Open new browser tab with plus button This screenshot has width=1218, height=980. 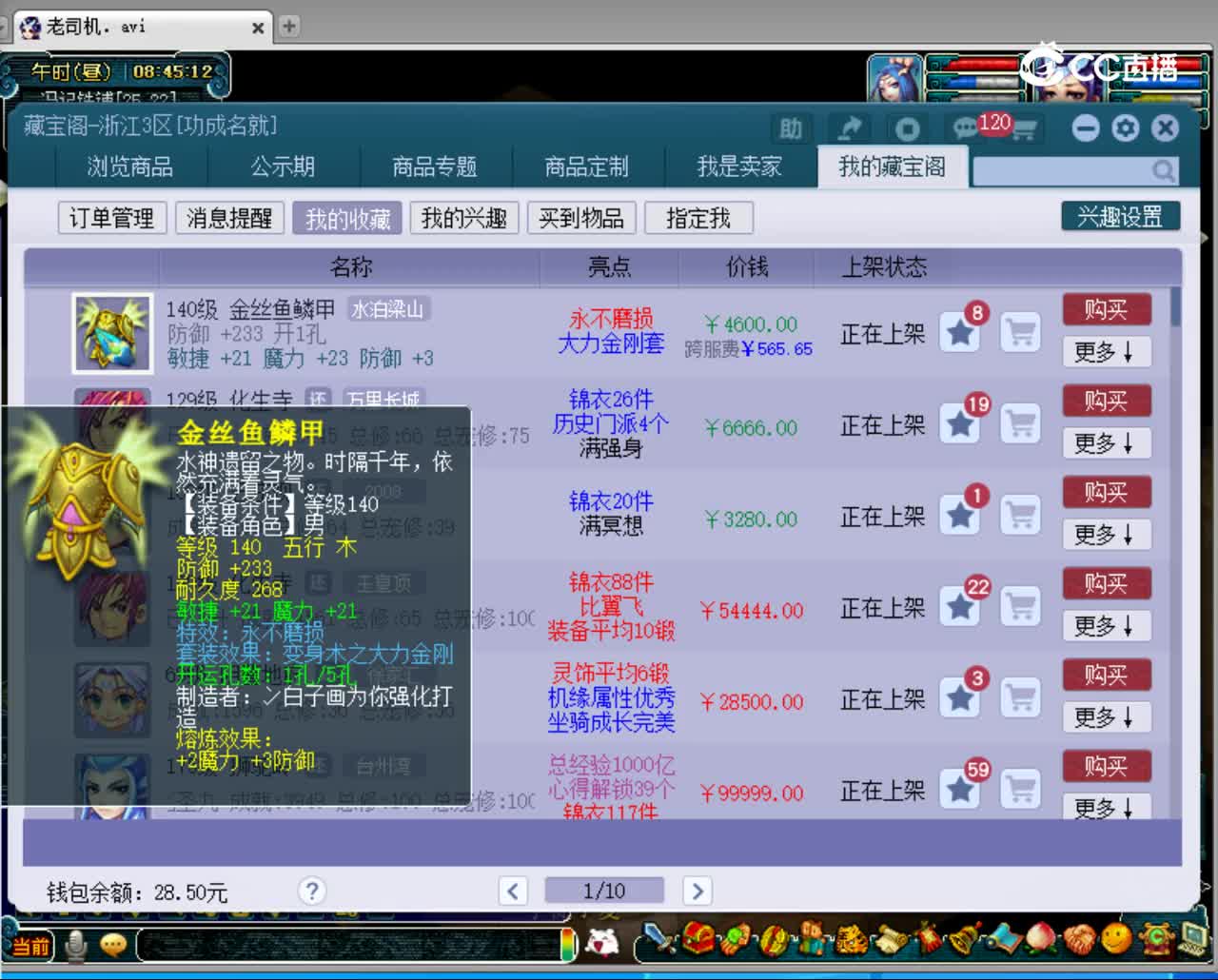[289, 26]
